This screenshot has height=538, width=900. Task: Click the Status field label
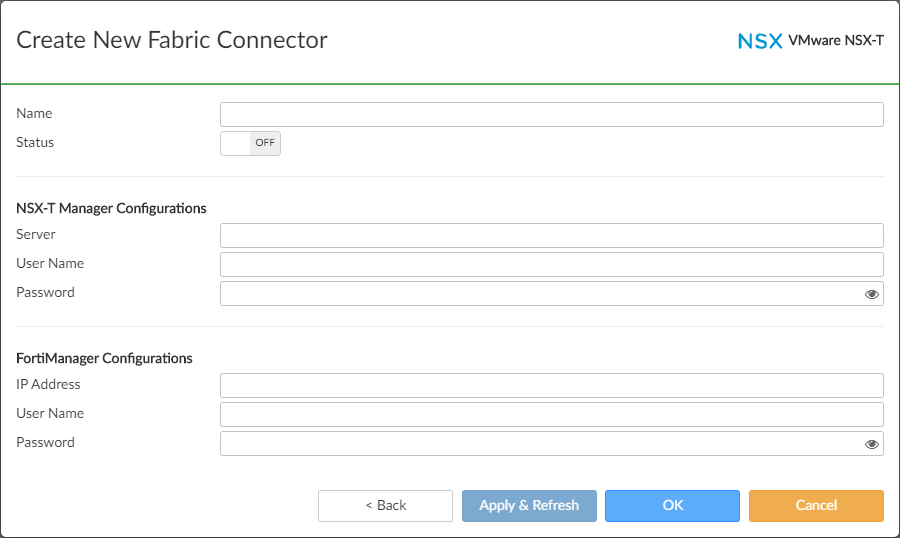35,143
